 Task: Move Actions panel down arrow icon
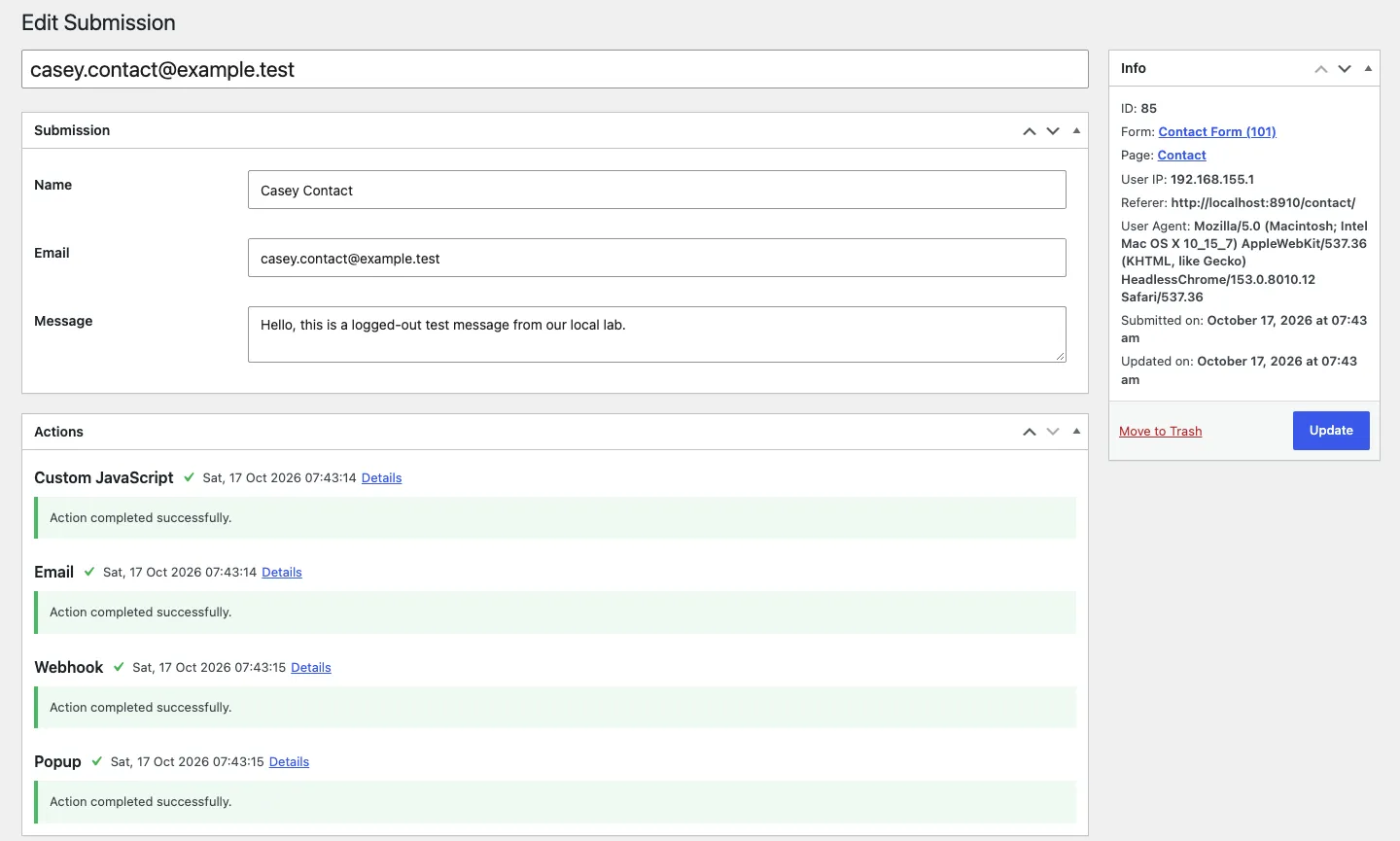(1053, 432)
